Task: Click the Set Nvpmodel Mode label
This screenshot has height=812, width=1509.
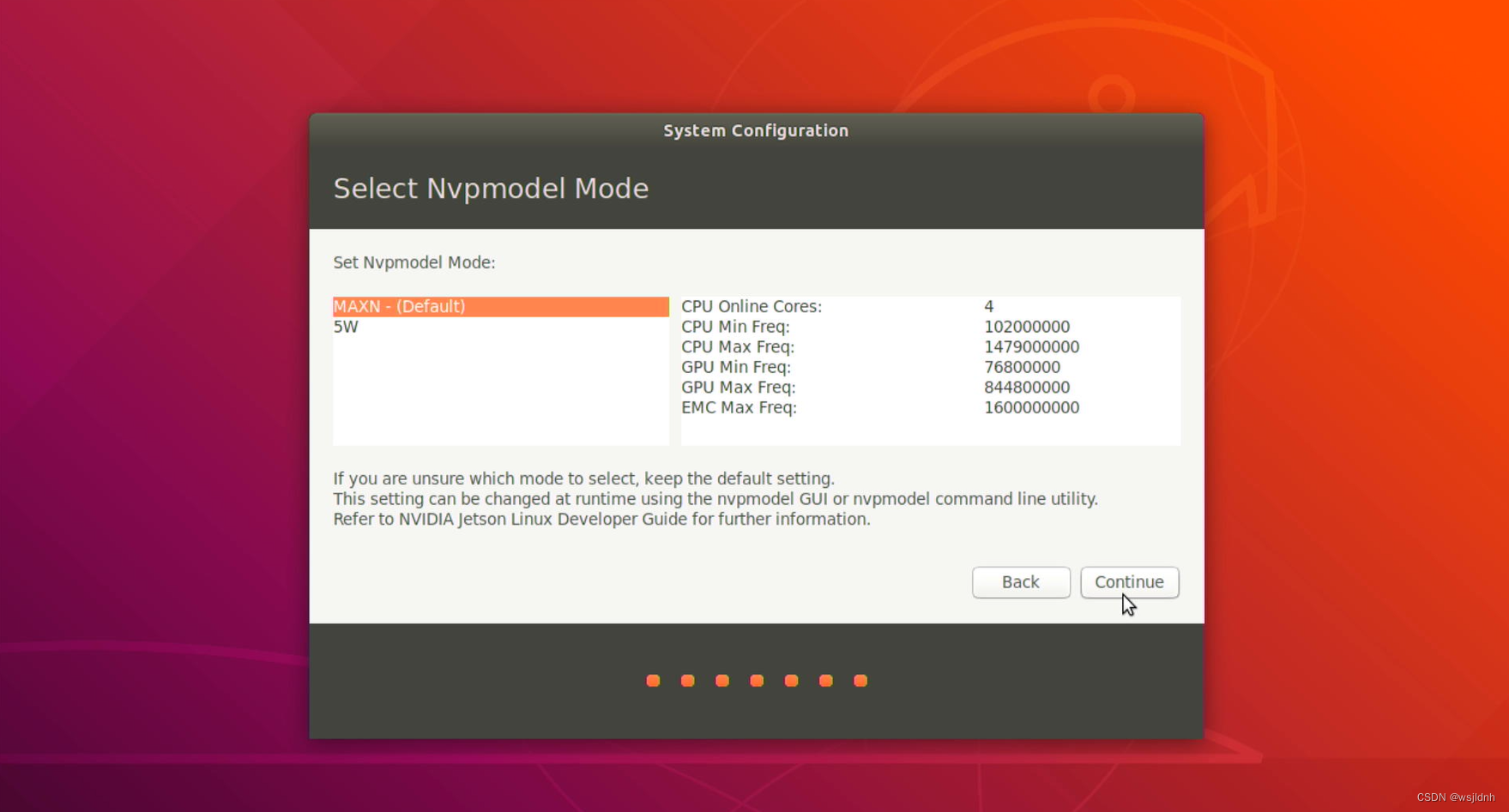Action: pyautogui.click(x=414, y=262)
